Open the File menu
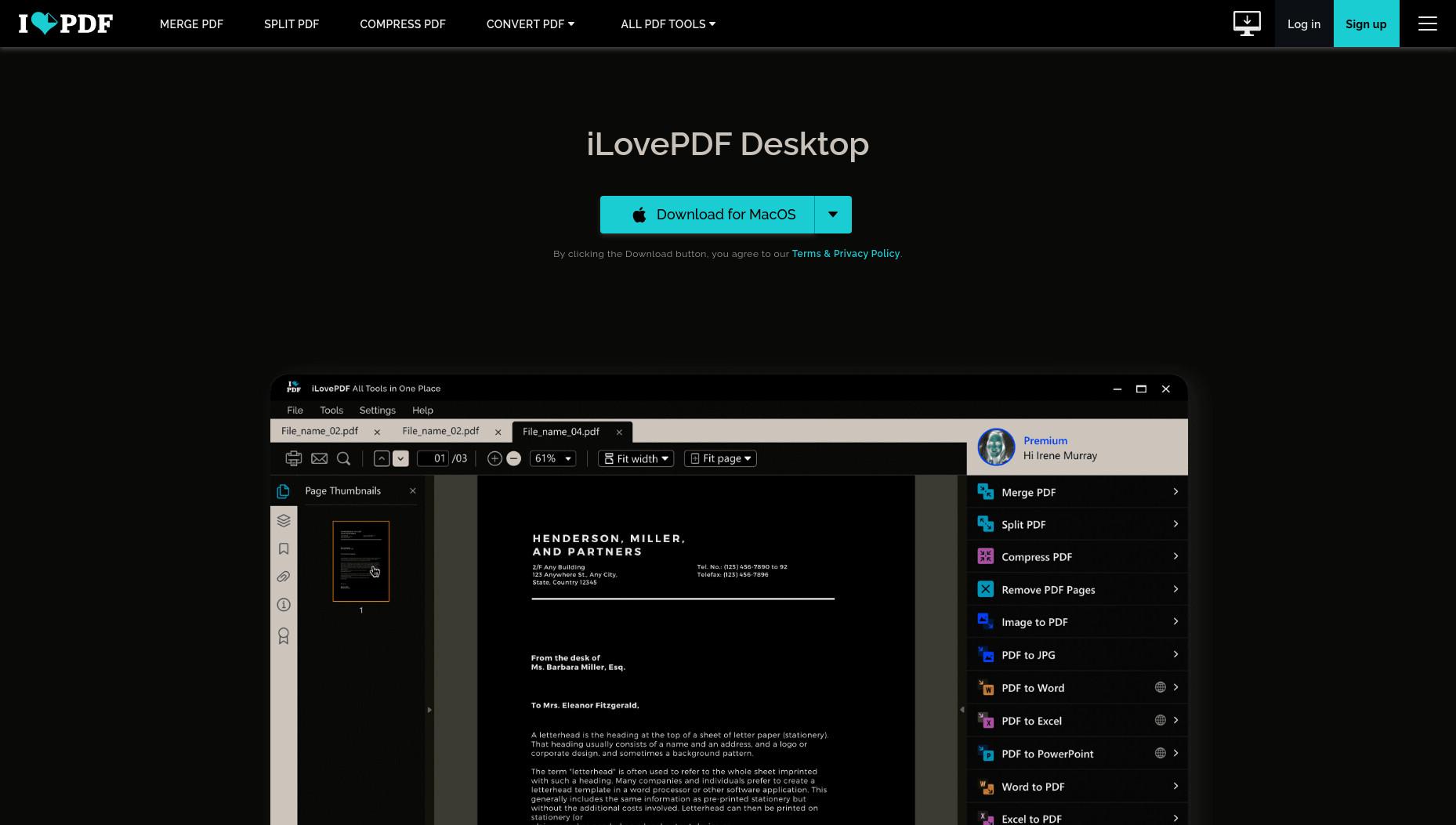The height and width of the screenshot is (825, 1456). (295, 410)
